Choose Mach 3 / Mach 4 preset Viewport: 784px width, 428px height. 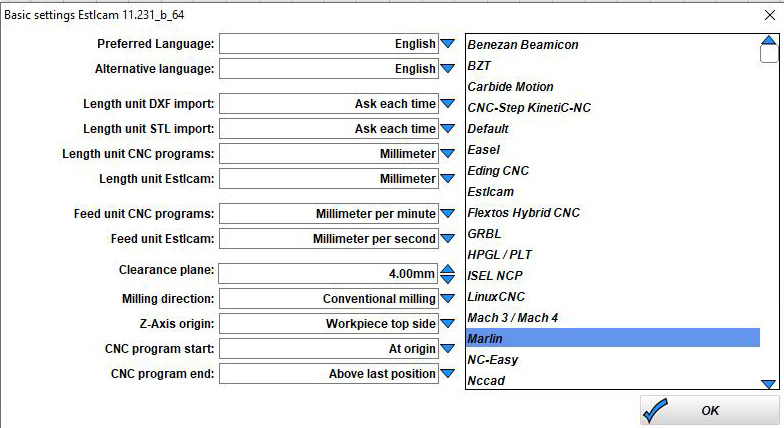613,318
